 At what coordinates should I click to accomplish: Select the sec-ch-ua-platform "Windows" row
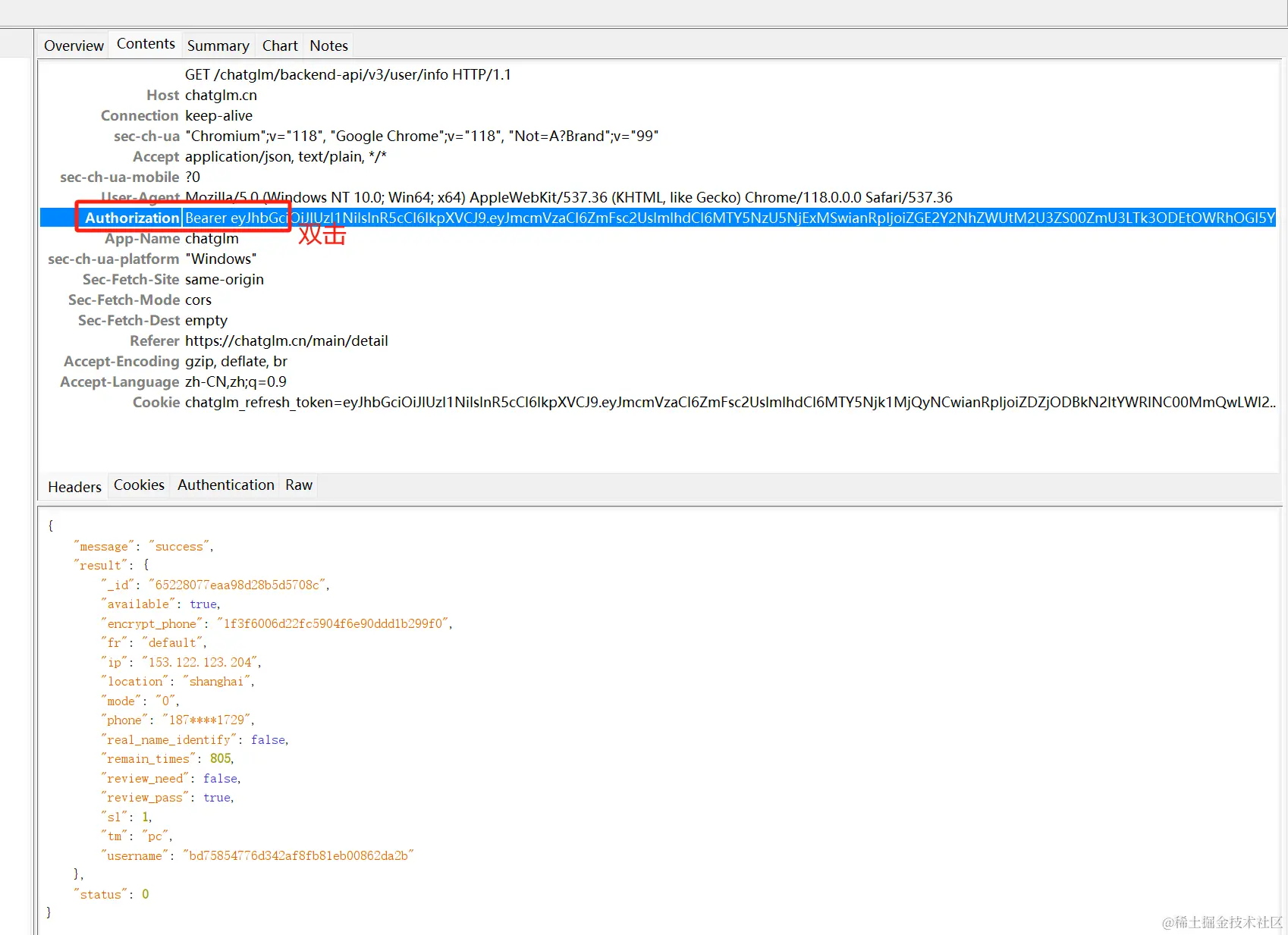(658, 259)
